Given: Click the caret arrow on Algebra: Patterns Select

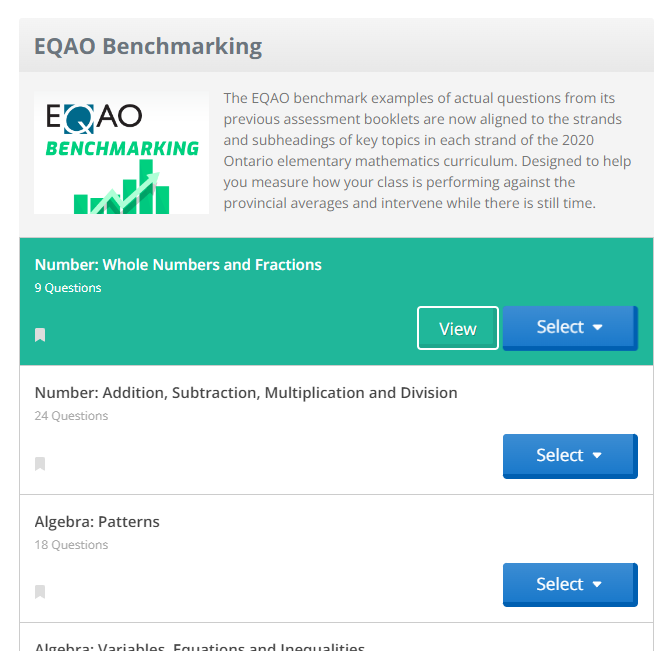Looking at the screenshot, I should click(x=597, y=584).
